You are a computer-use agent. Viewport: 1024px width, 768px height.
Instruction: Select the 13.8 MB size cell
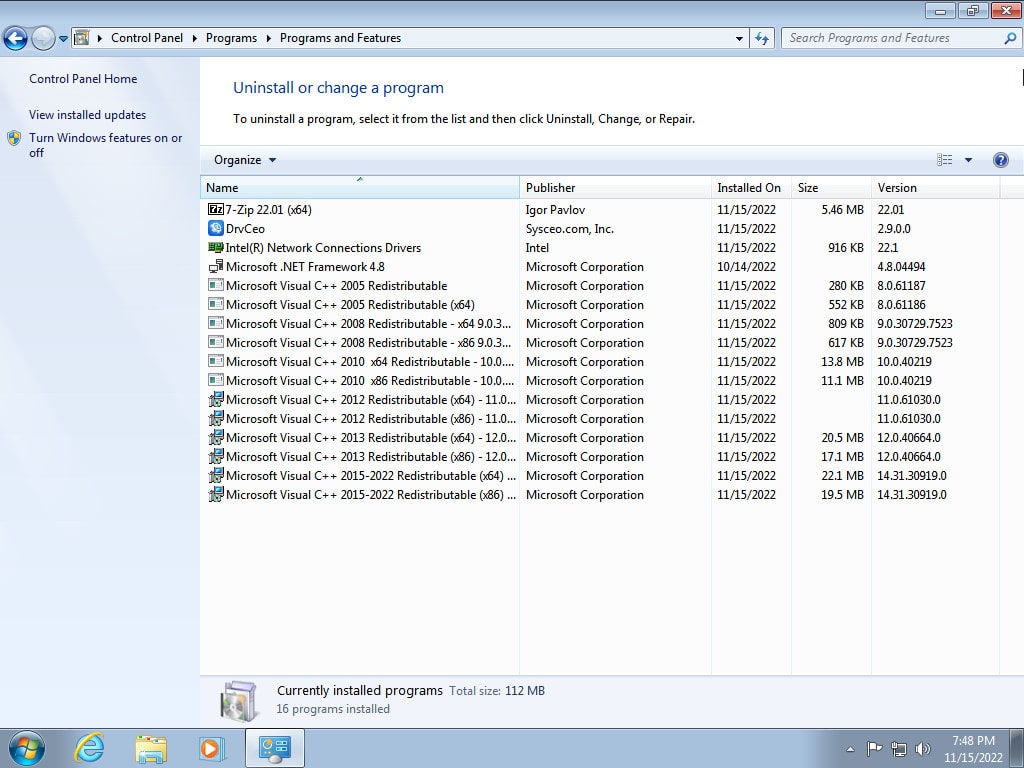(842, 361)
